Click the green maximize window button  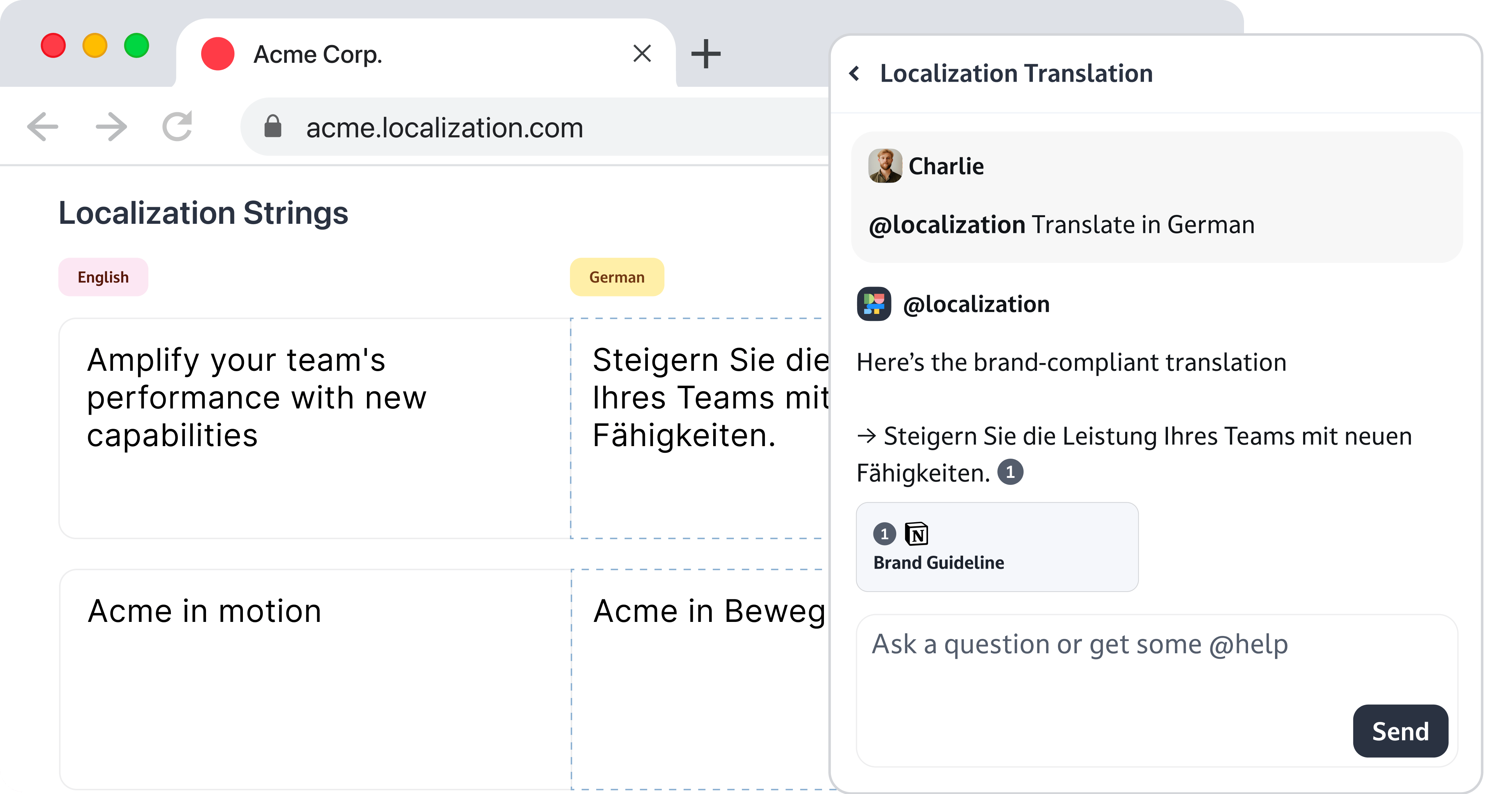point(137,46)
